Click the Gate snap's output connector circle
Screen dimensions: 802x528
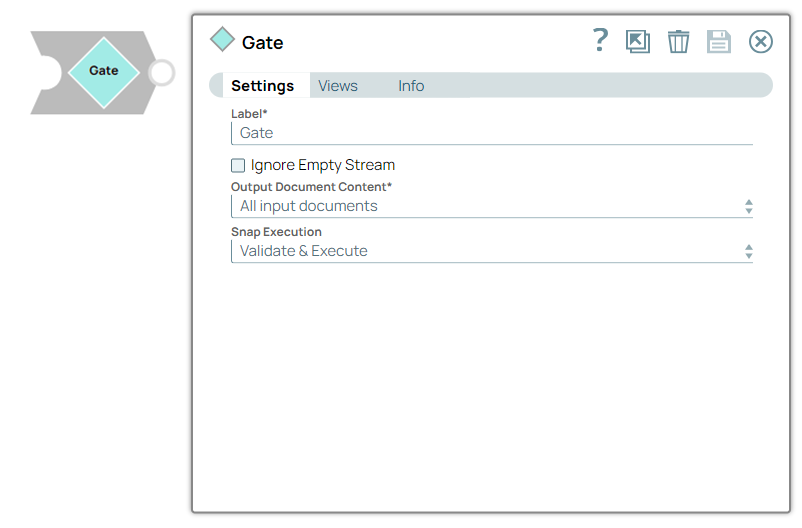pyautogui.click(x=161, y=73)
